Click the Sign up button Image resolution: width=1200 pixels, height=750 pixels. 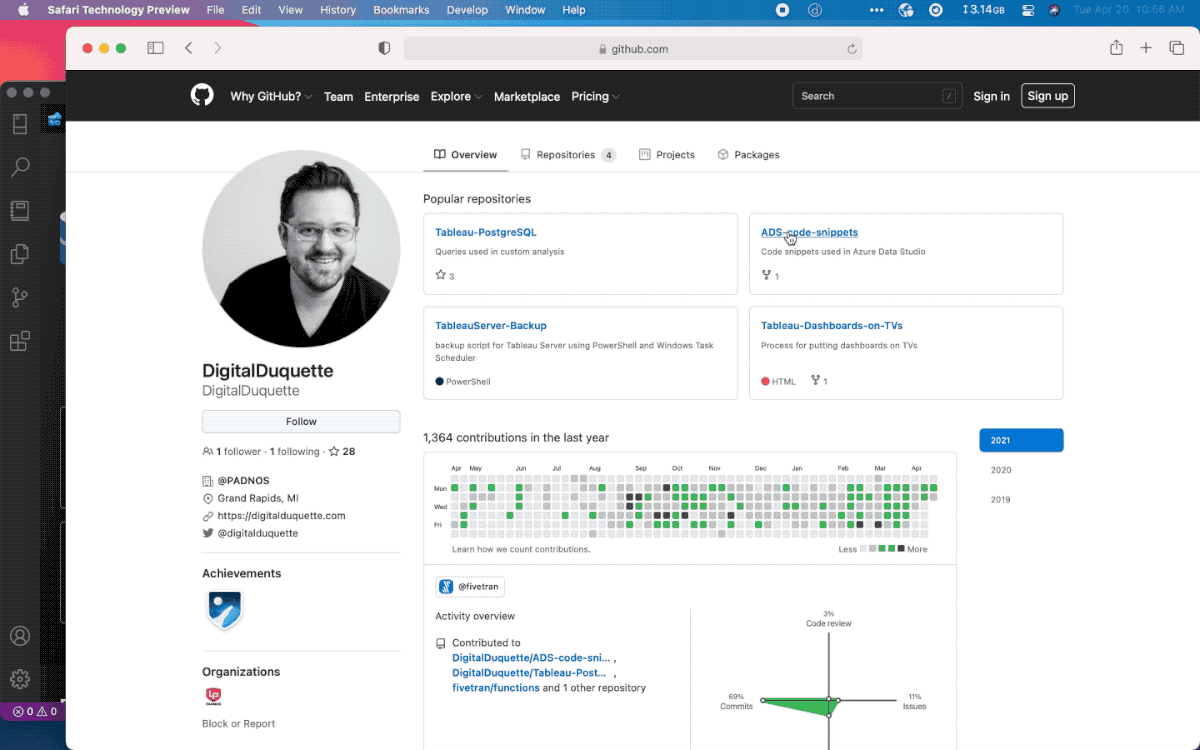(1047, 96)
